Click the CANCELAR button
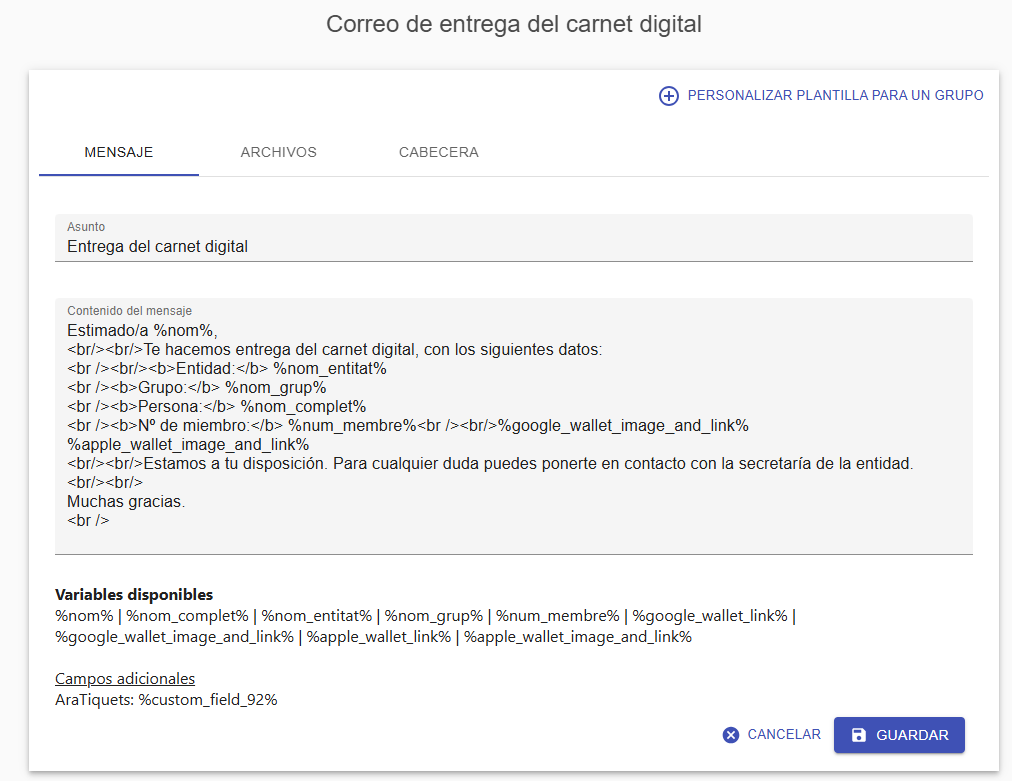This screenshot has width=1012, height=781. (x=772, y=735)
